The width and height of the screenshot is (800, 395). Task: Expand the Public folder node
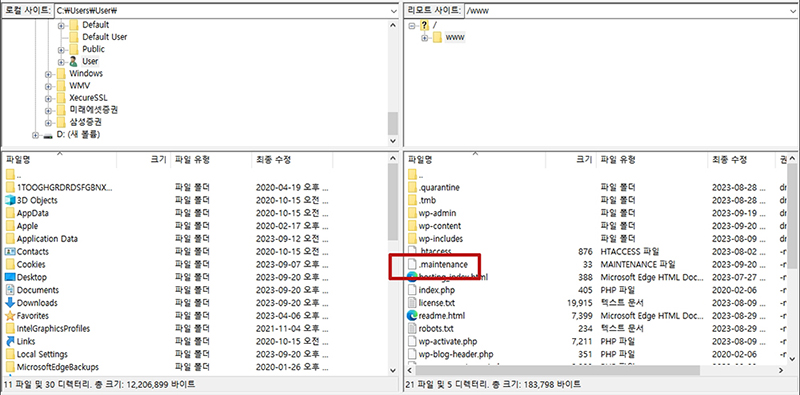click(61, 50)
